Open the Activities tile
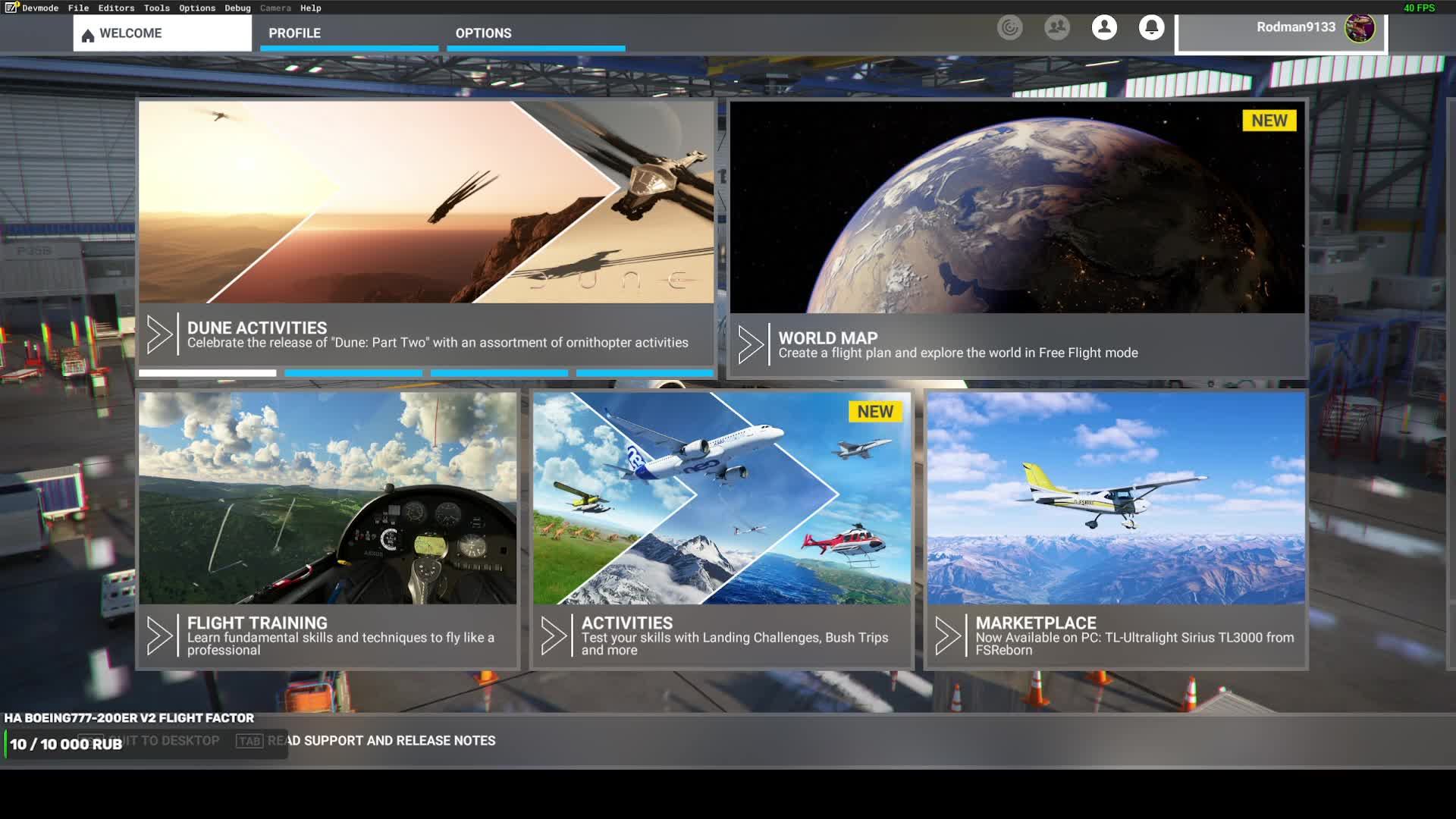The width and height of the screenshot is (1456, 819). [721, 530]
